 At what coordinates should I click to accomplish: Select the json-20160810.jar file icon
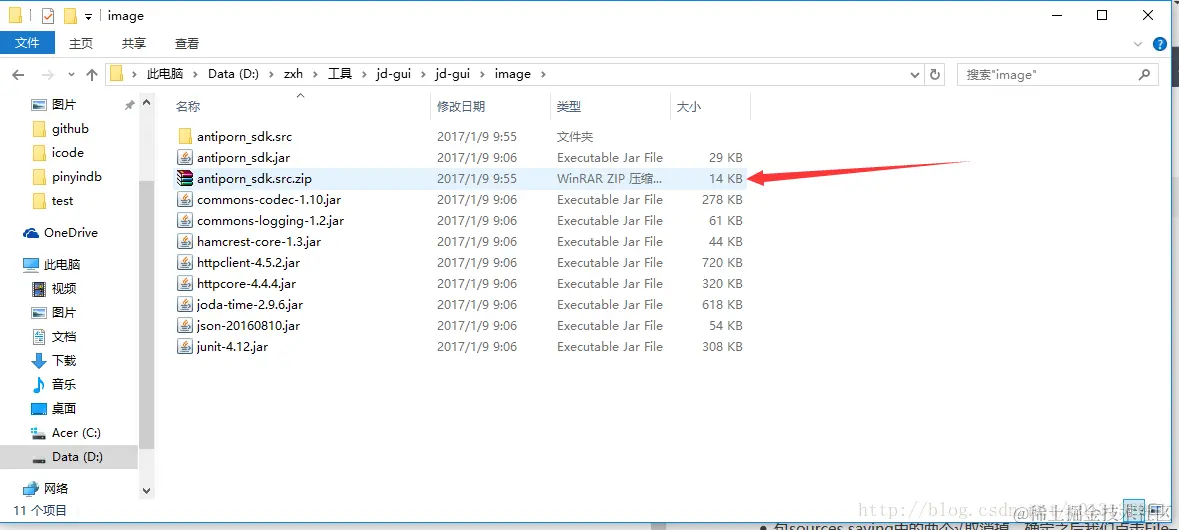[x=185, y=326]
